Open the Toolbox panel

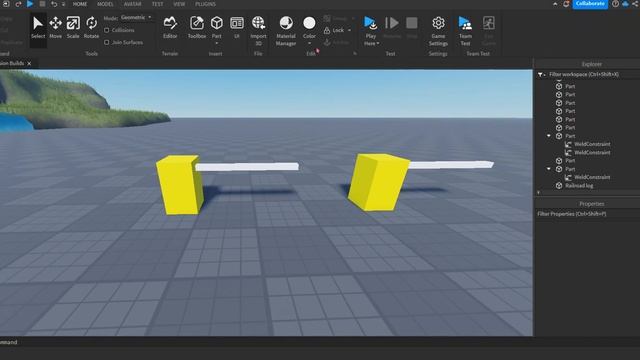click(197, 27)
